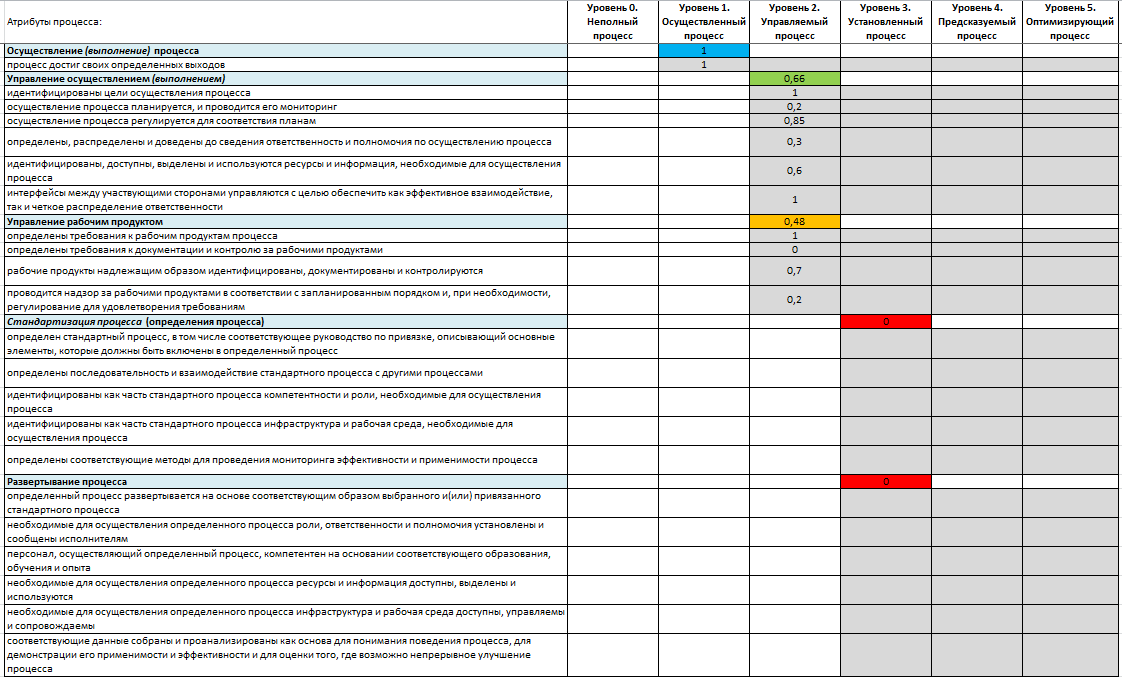Click the "Уровень 2. Управляемый процесс" column header

click(794, 22)
